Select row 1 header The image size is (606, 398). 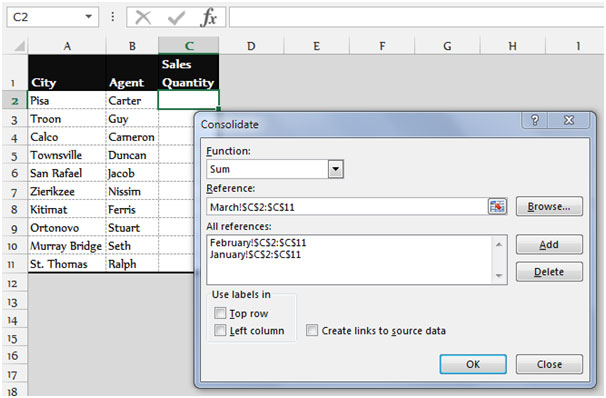point(14,73)
